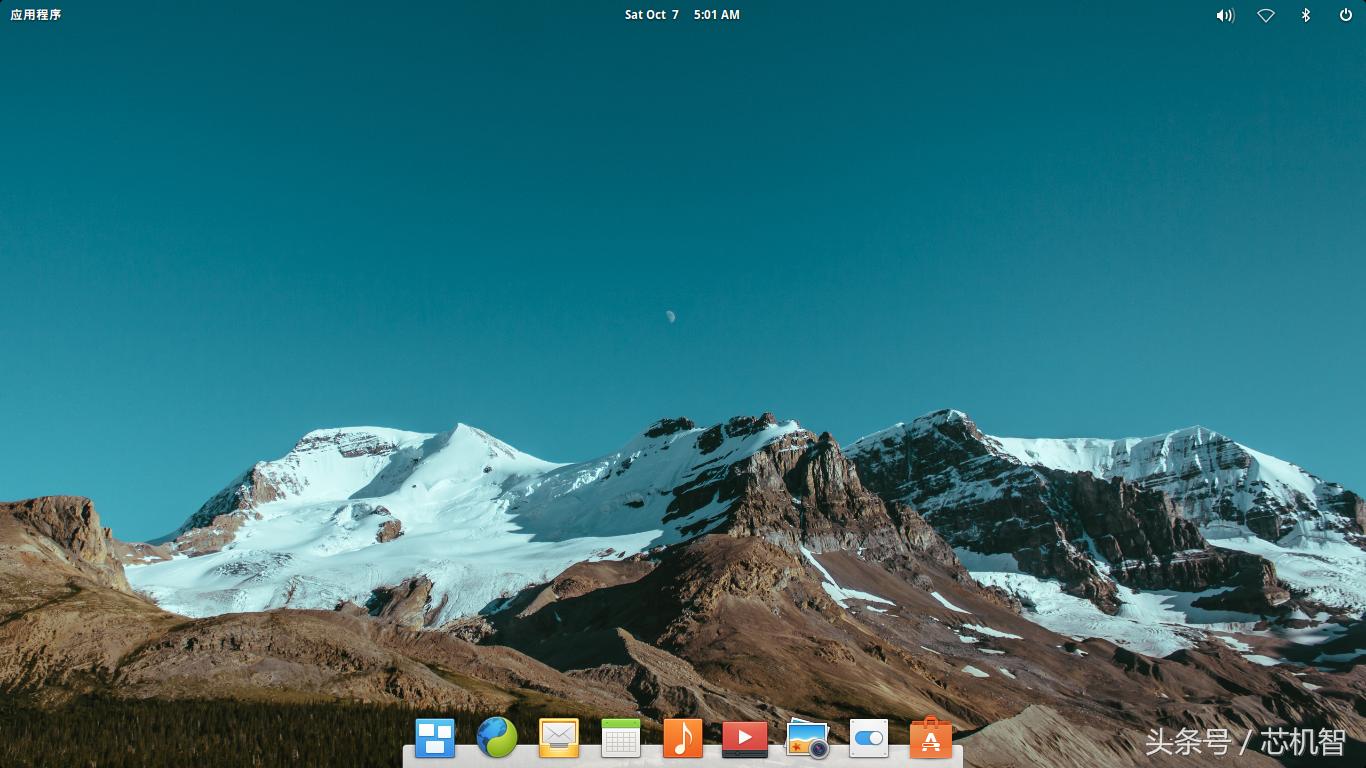Open the Calendar app in the dock
Viewport: 1366px width, 768px height.
click(x=621, y=738)
